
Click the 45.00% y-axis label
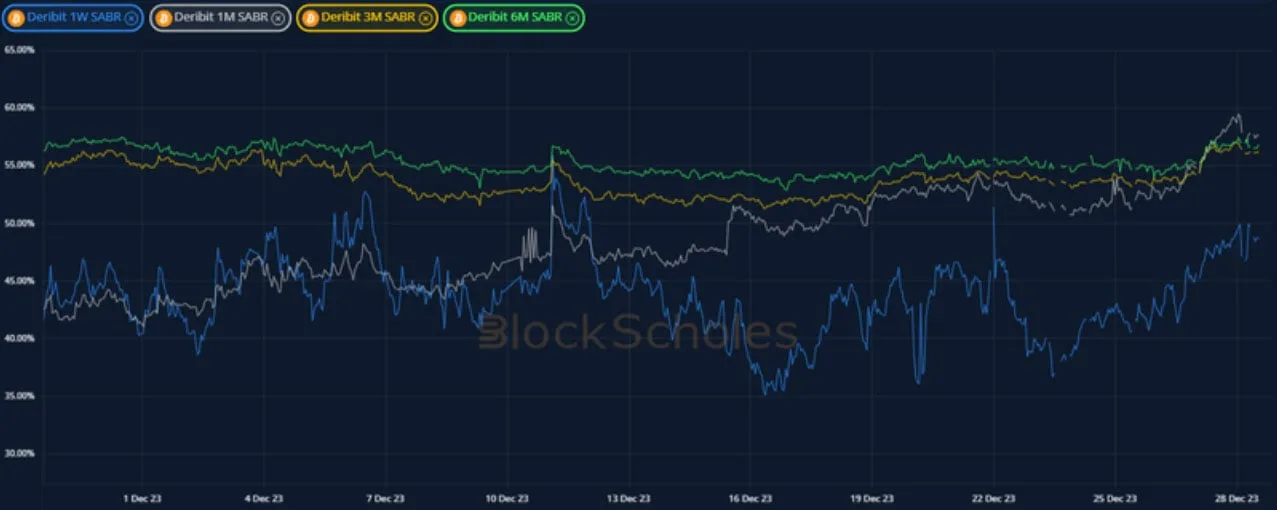(19, 281)
